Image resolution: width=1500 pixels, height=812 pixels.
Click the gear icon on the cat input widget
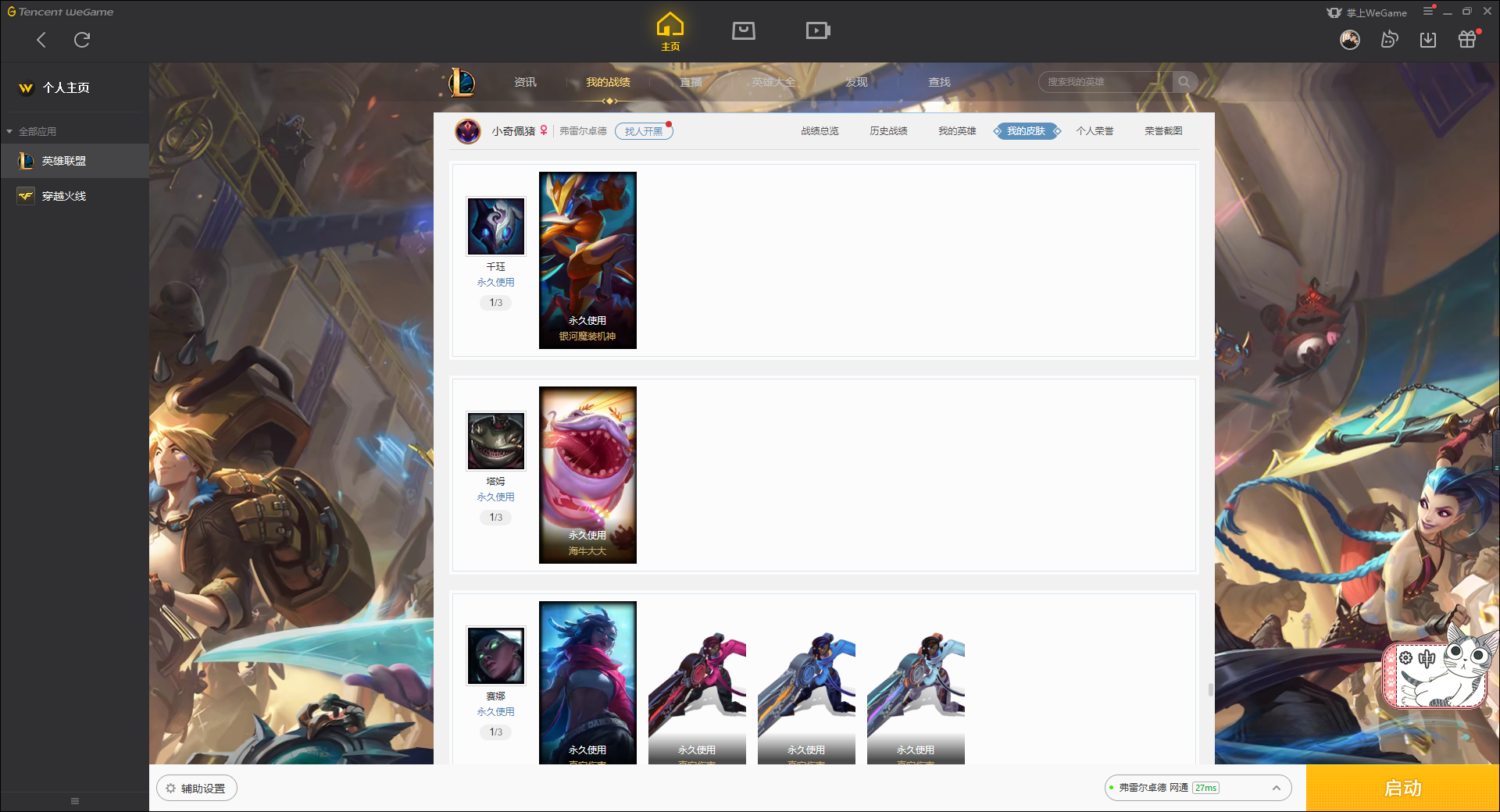point(1406,658)
